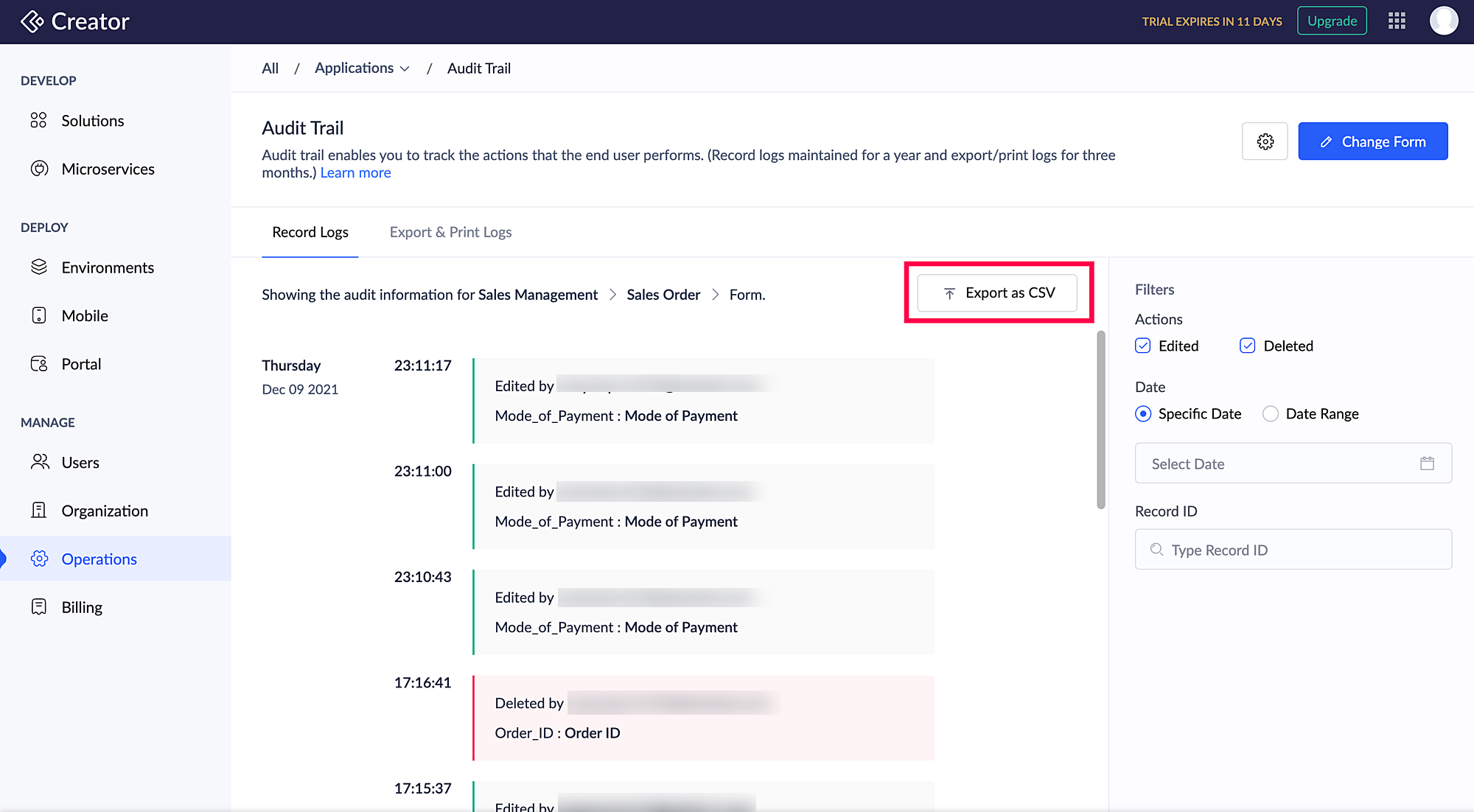This screenshot has height=812, width=1474.
Task: Select the Record Logs tab
Action: 310,232
